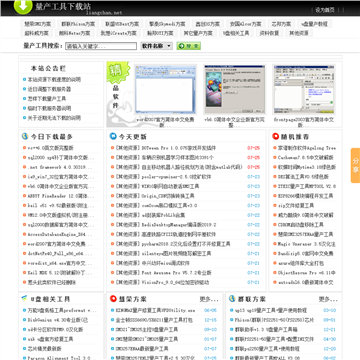
Task: Read the 本站资源下载速度的说明 announcement
Action: click(54, 80)
